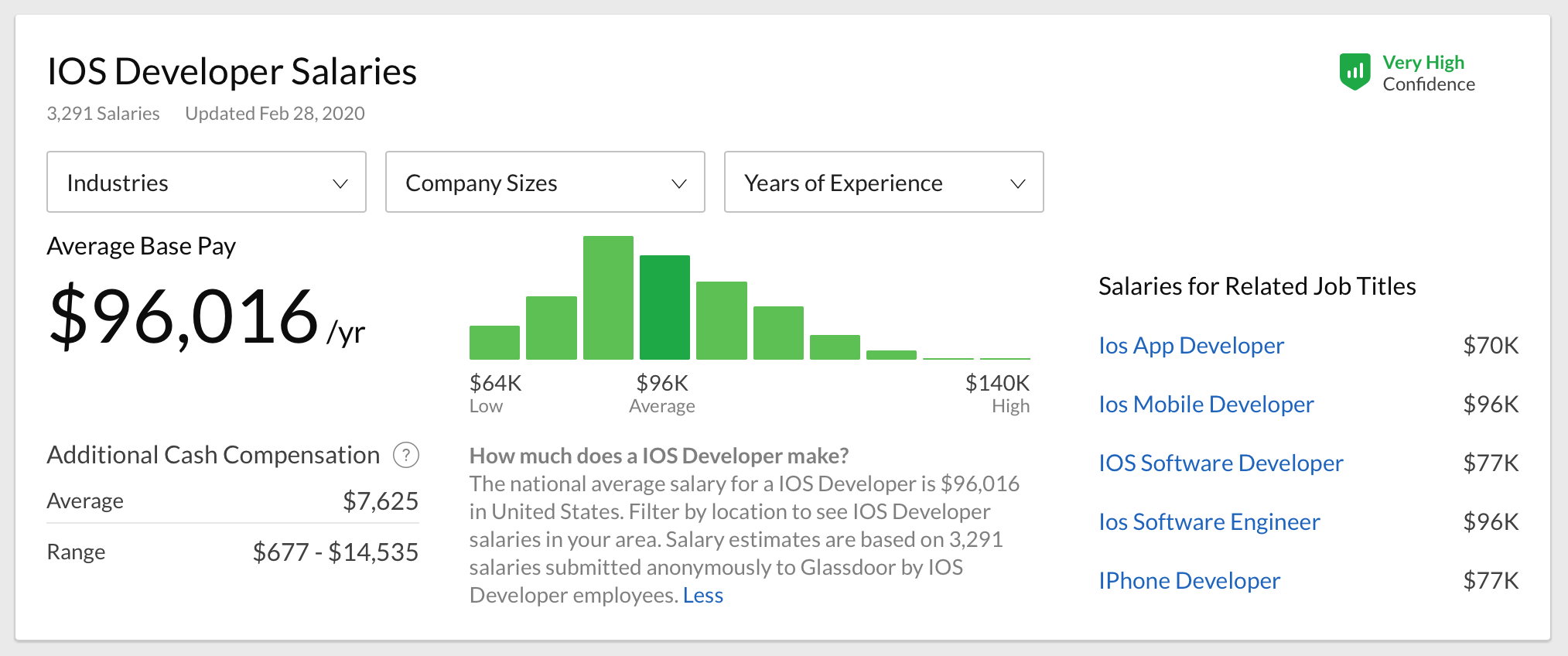The height and width of the screenshot is (656, 1568).
Task: Click the IOS Developer Salaries heading
Action: (231, 71)
